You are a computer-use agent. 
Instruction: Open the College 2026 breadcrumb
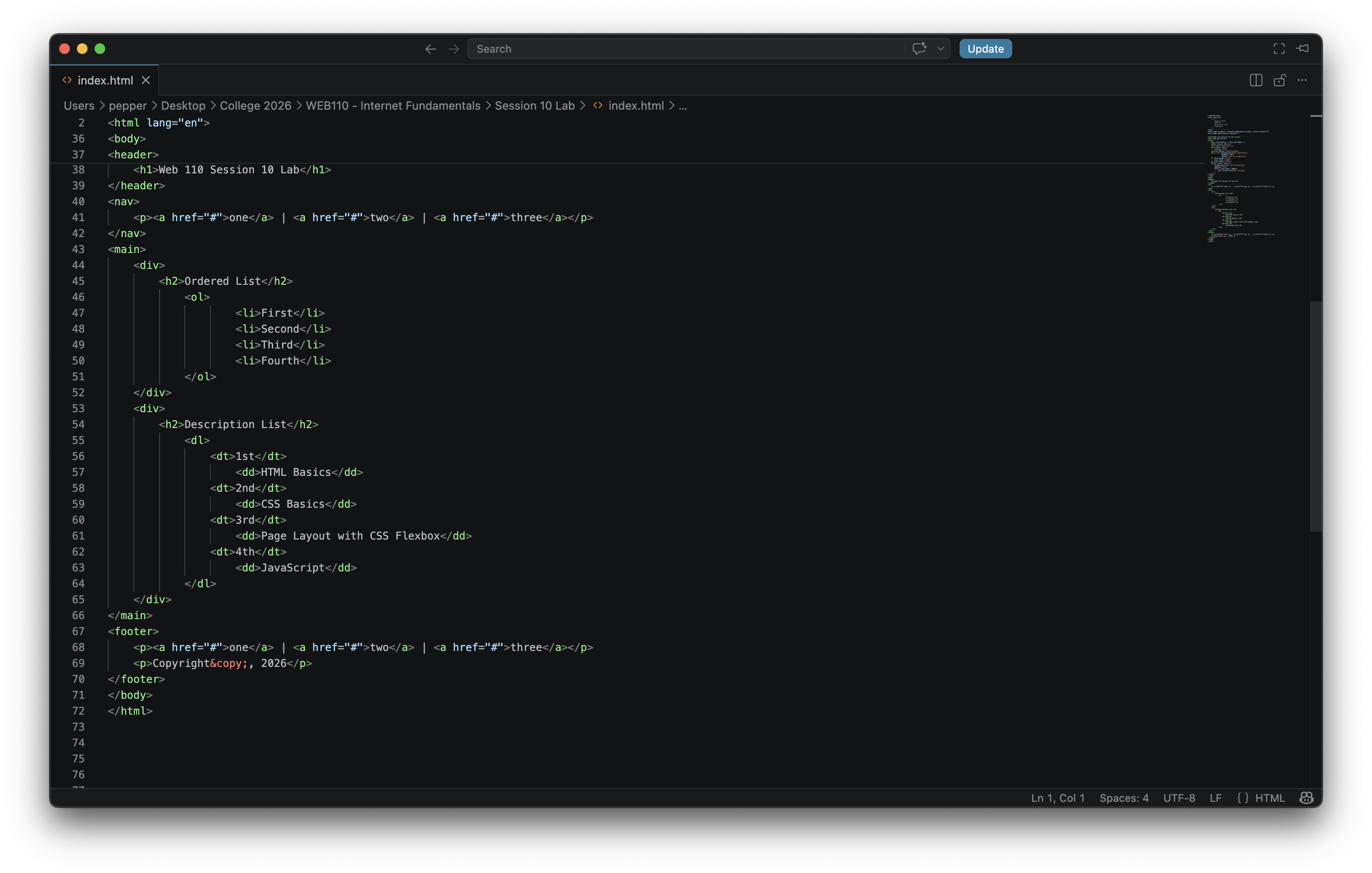tap(255, 106)
